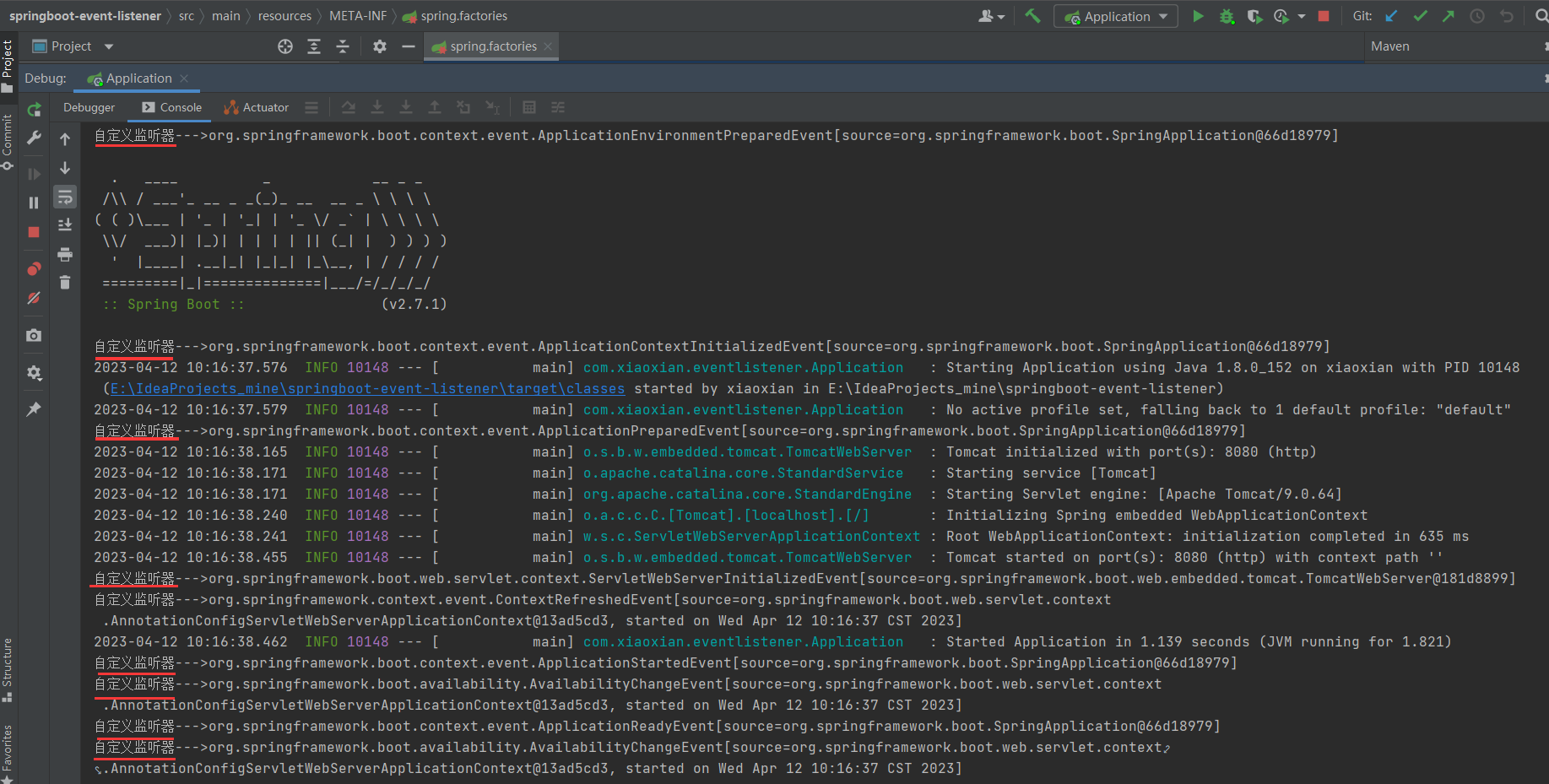The image size is (1549, 784).
Task: Click the Step Over icon in the debug toolbar
Action: (349, 107)
